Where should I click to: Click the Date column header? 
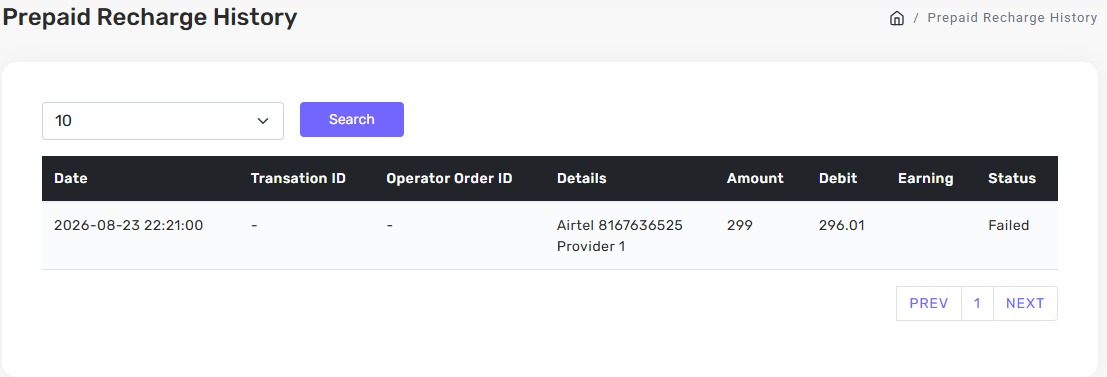71,179
